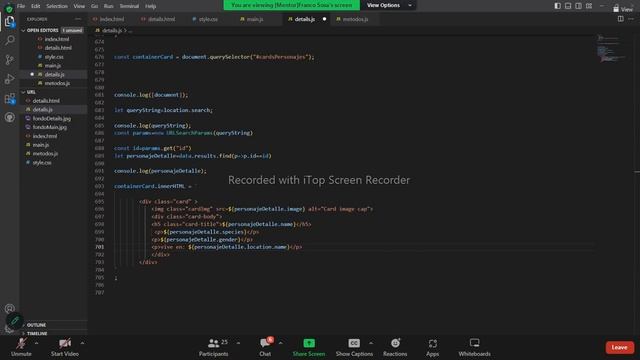
Task: Click the Zoom encryption shield icon
Action: [x=9, y=8]
